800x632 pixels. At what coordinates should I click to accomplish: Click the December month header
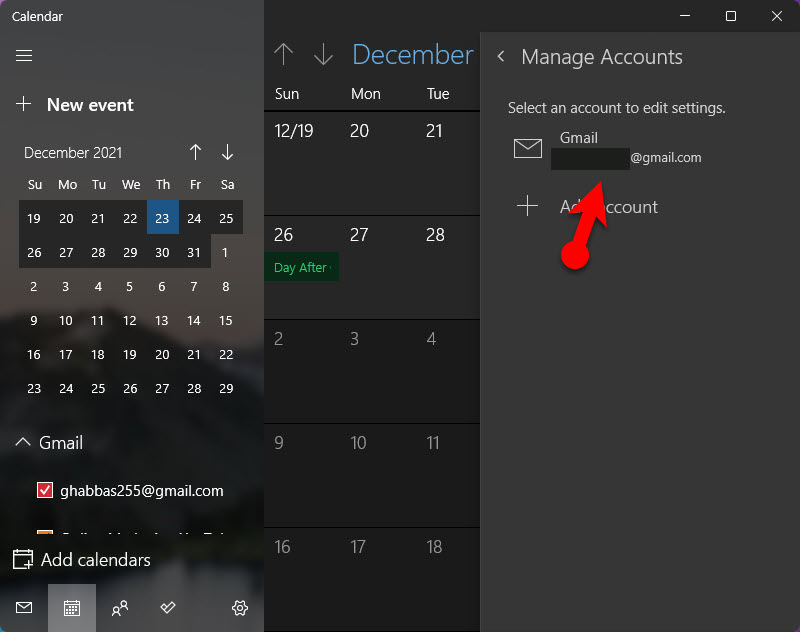412,55
